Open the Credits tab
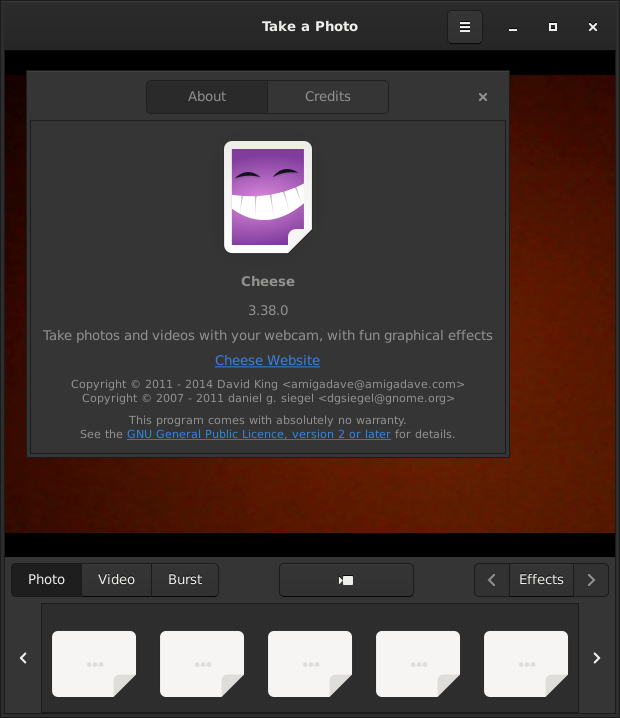The height and width of the screenshot is (718, 620). (x=328, y=97)
